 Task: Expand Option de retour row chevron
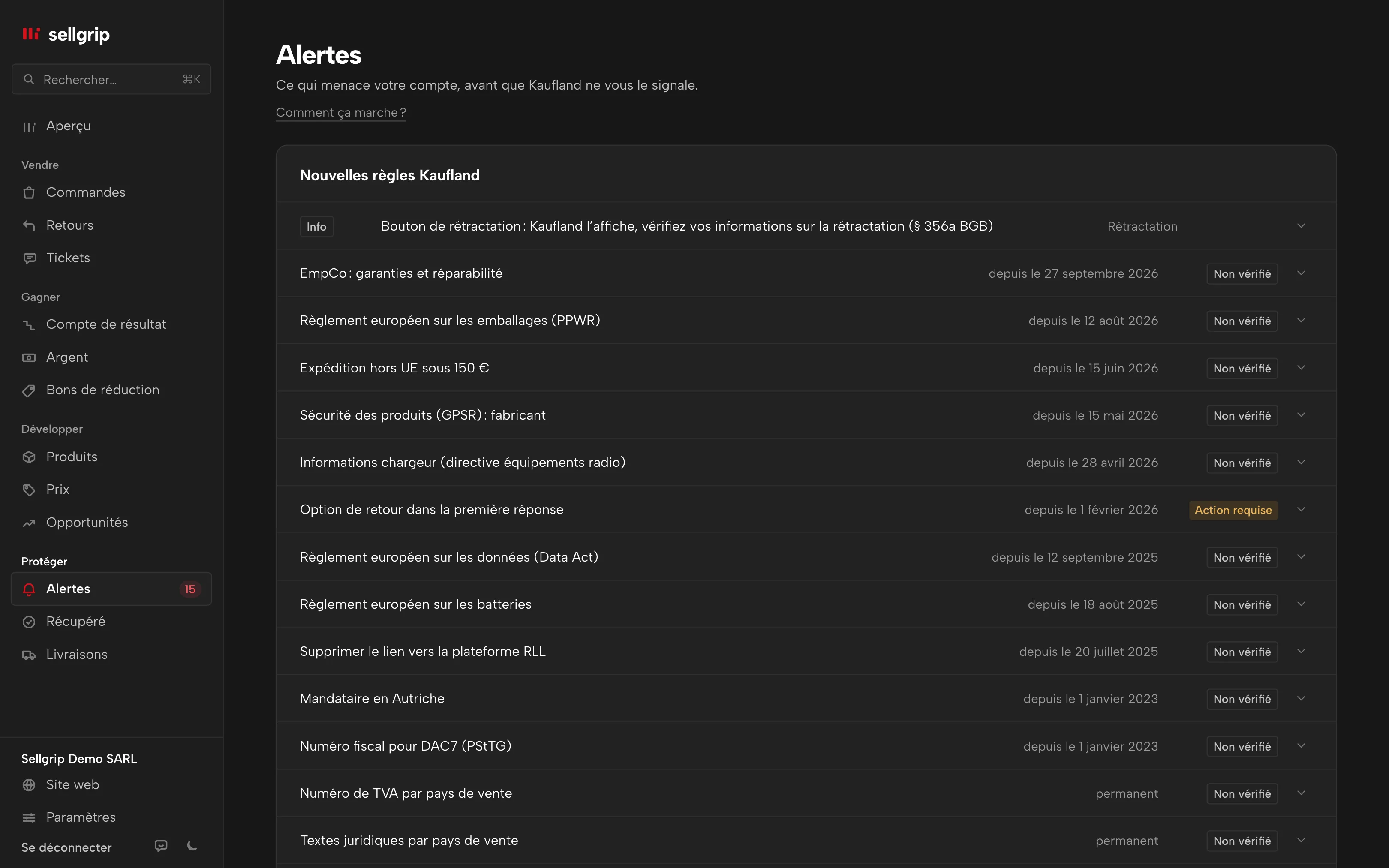click(x=1301, y=509)
